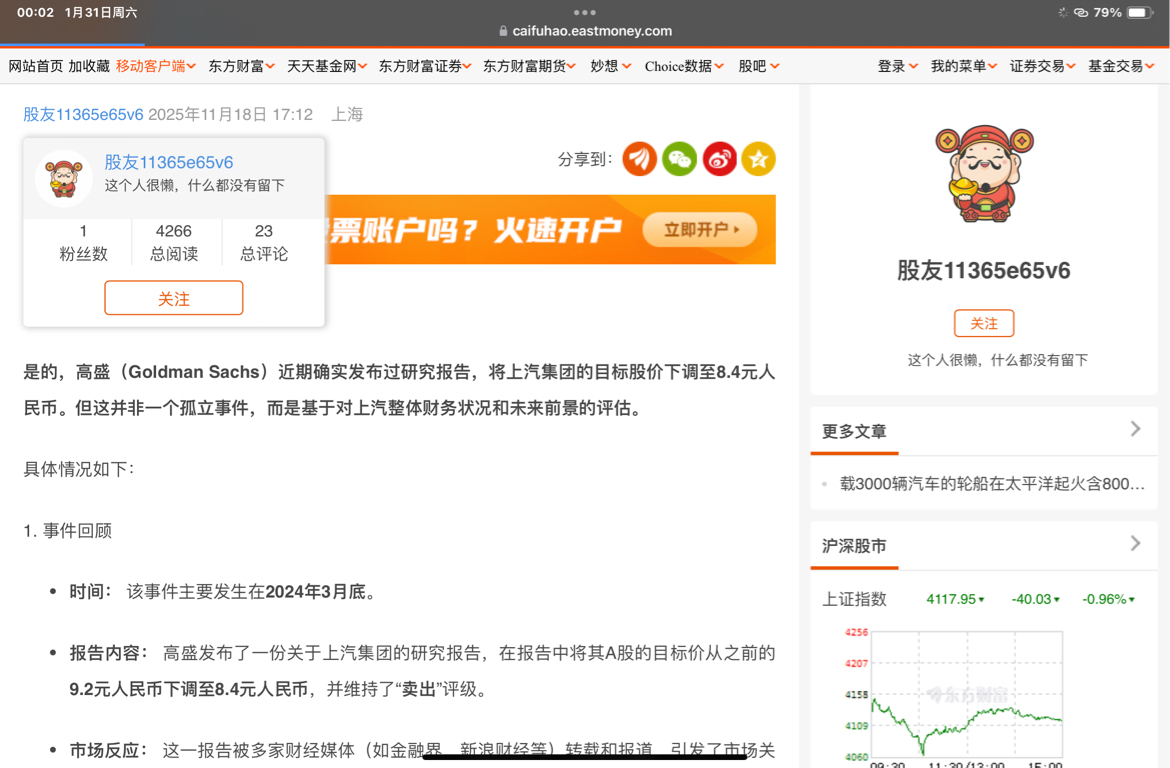Share to Qzone yellow star icon
1170x768 pixels.
click(x=758, y=159)
